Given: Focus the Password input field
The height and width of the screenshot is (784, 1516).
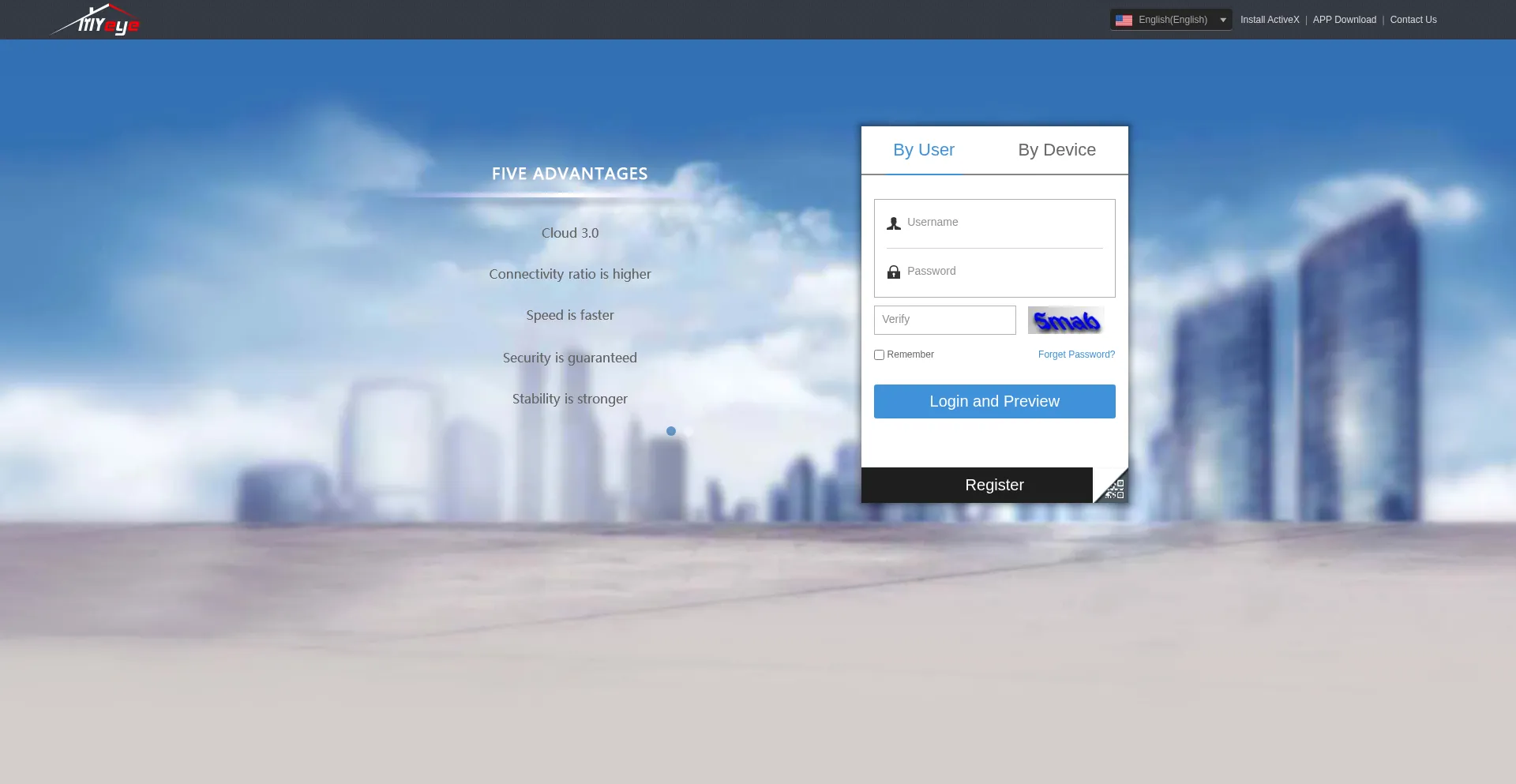Looking at the screenshot, I should point(1003,272).
